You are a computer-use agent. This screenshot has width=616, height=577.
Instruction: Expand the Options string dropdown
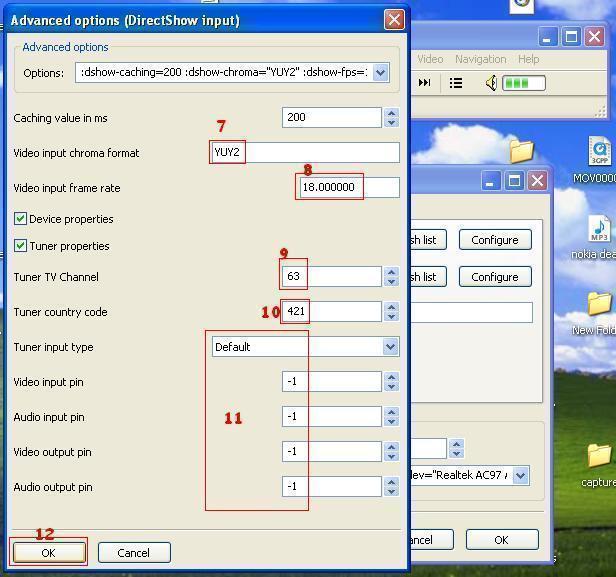[x=381, y=73]
